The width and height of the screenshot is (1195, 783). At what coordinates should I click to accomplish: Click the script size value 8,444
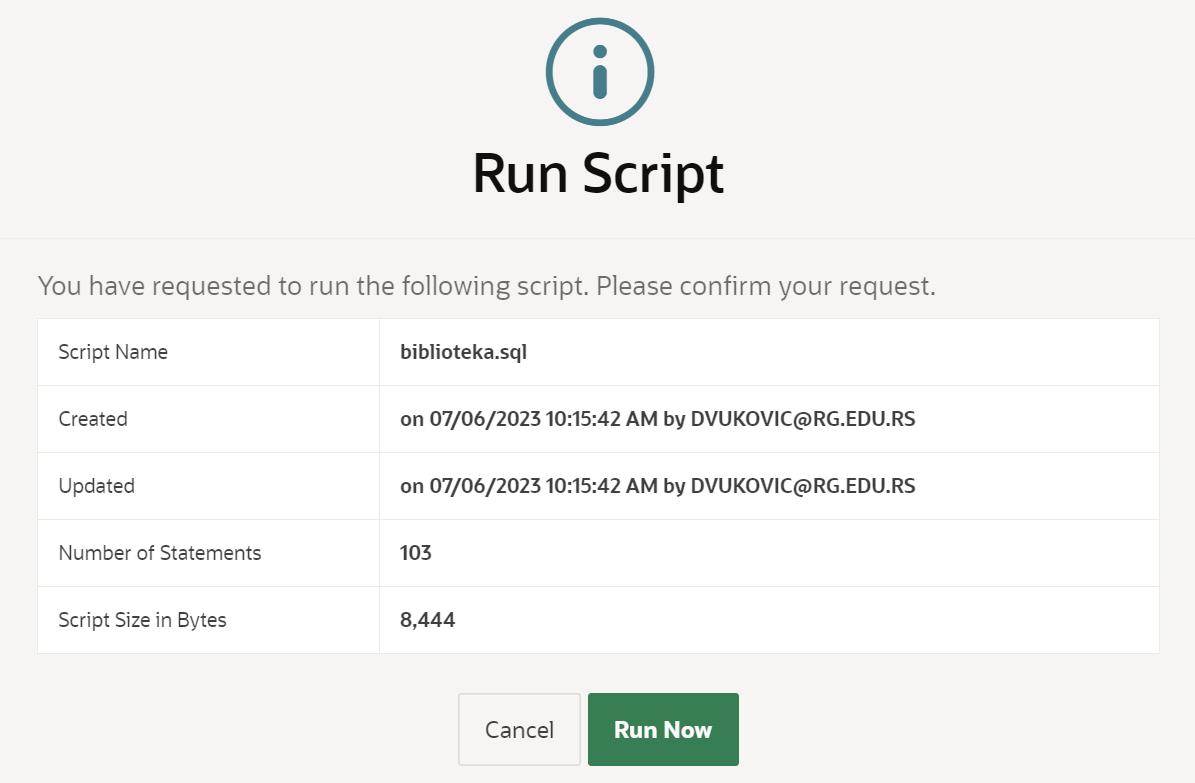pos(427,620)
